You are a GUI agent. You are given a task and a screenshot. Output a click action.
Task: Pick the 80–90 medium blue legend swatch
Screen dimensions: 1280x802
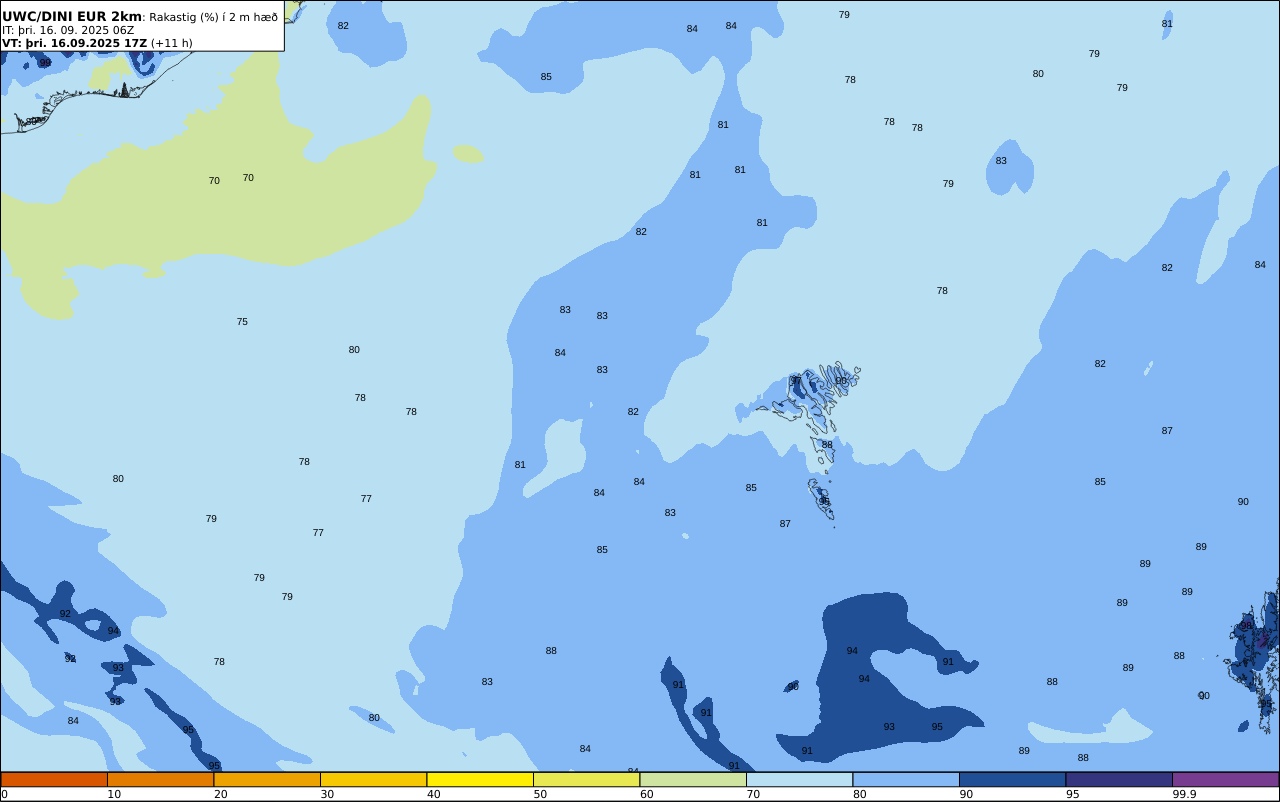pyautogui.click(x=906, y=779)
